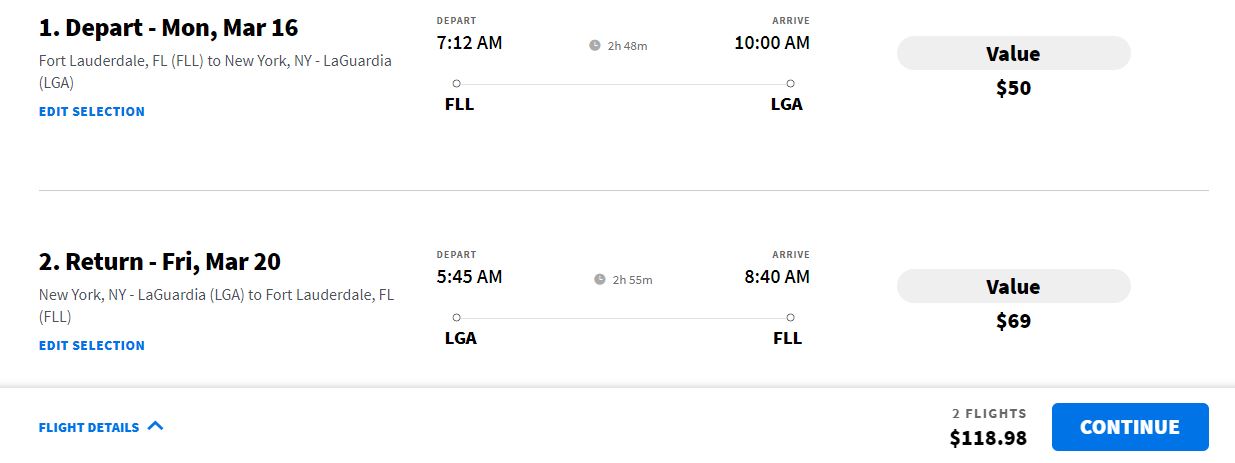Click the 7:12 AM departure time

pos(470,43)
